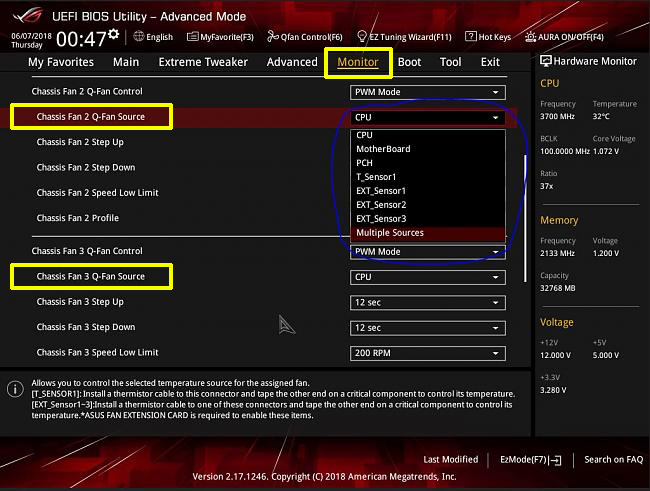Click the info icon beside help text
The height and width of the screenshot is (491, 650).
click(15, 389)
